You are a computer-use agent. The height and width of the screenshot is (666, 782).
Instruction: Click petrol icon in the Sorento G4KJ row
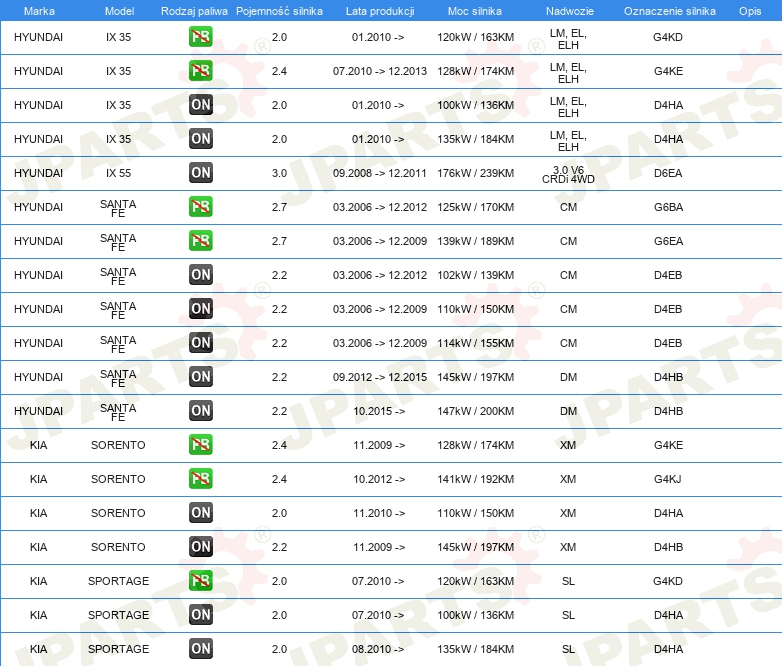[x=200, y=478]
